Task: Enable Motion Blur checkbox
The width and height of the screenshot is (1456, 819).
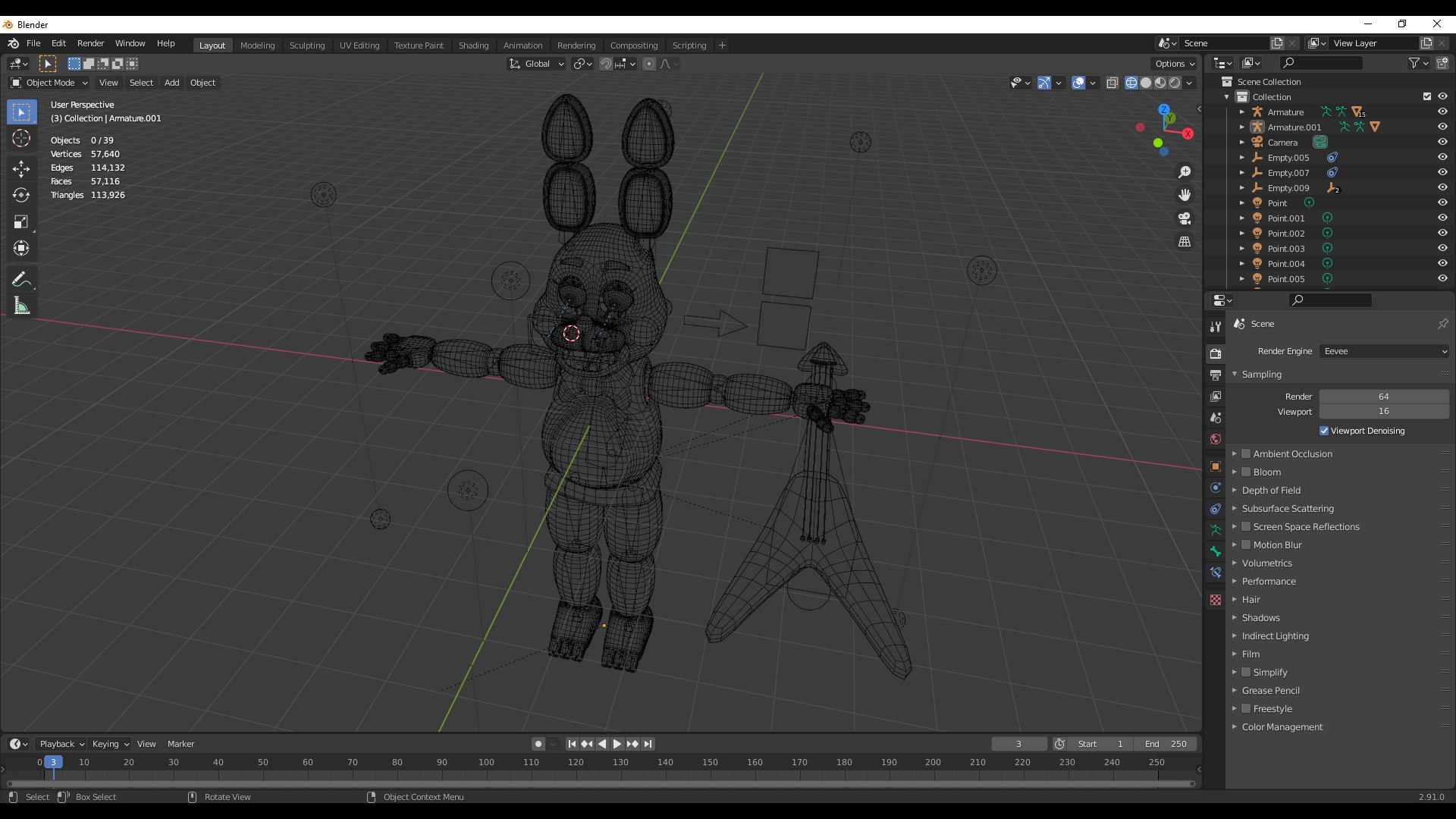Action: [x=1246, y=544]
